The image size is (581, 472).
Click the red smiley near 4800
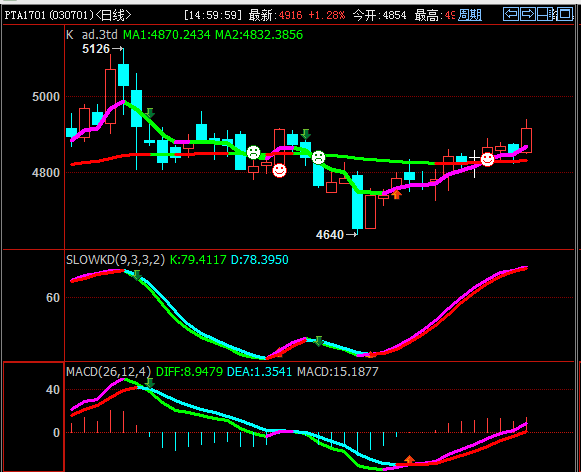coord(279,170)
